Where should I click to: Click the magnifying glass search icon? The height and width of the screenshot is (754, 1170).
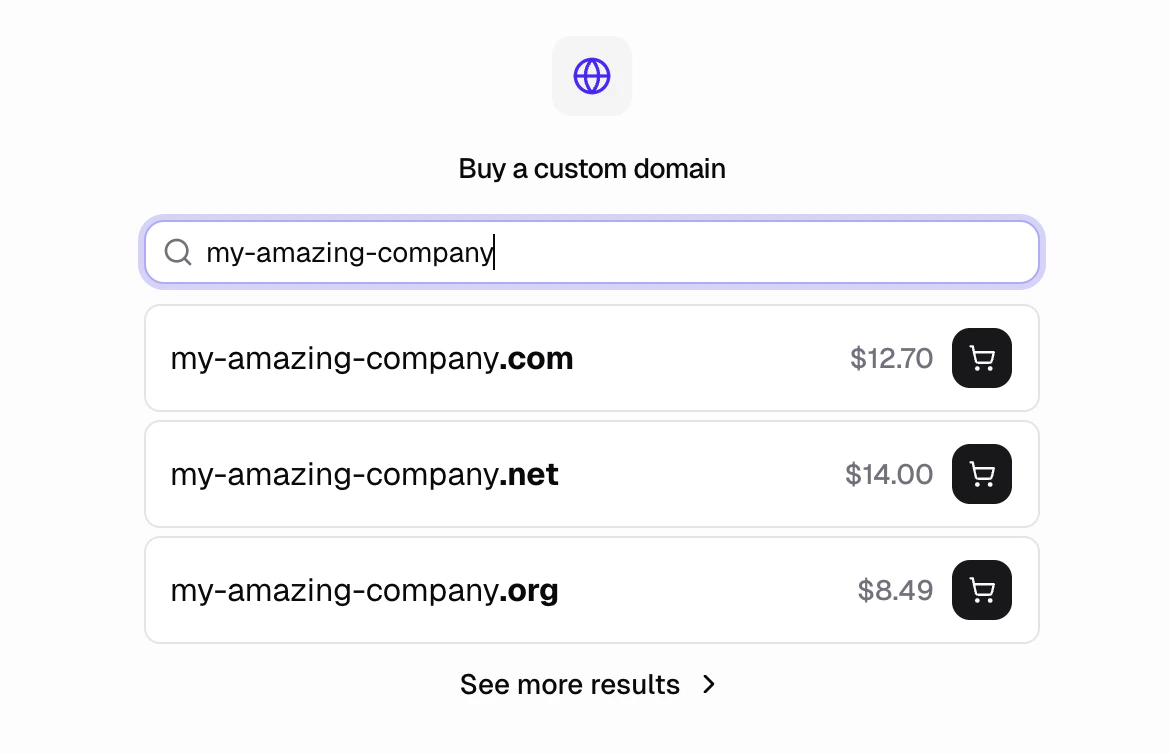pyautogui.click(x=178, y=252)
